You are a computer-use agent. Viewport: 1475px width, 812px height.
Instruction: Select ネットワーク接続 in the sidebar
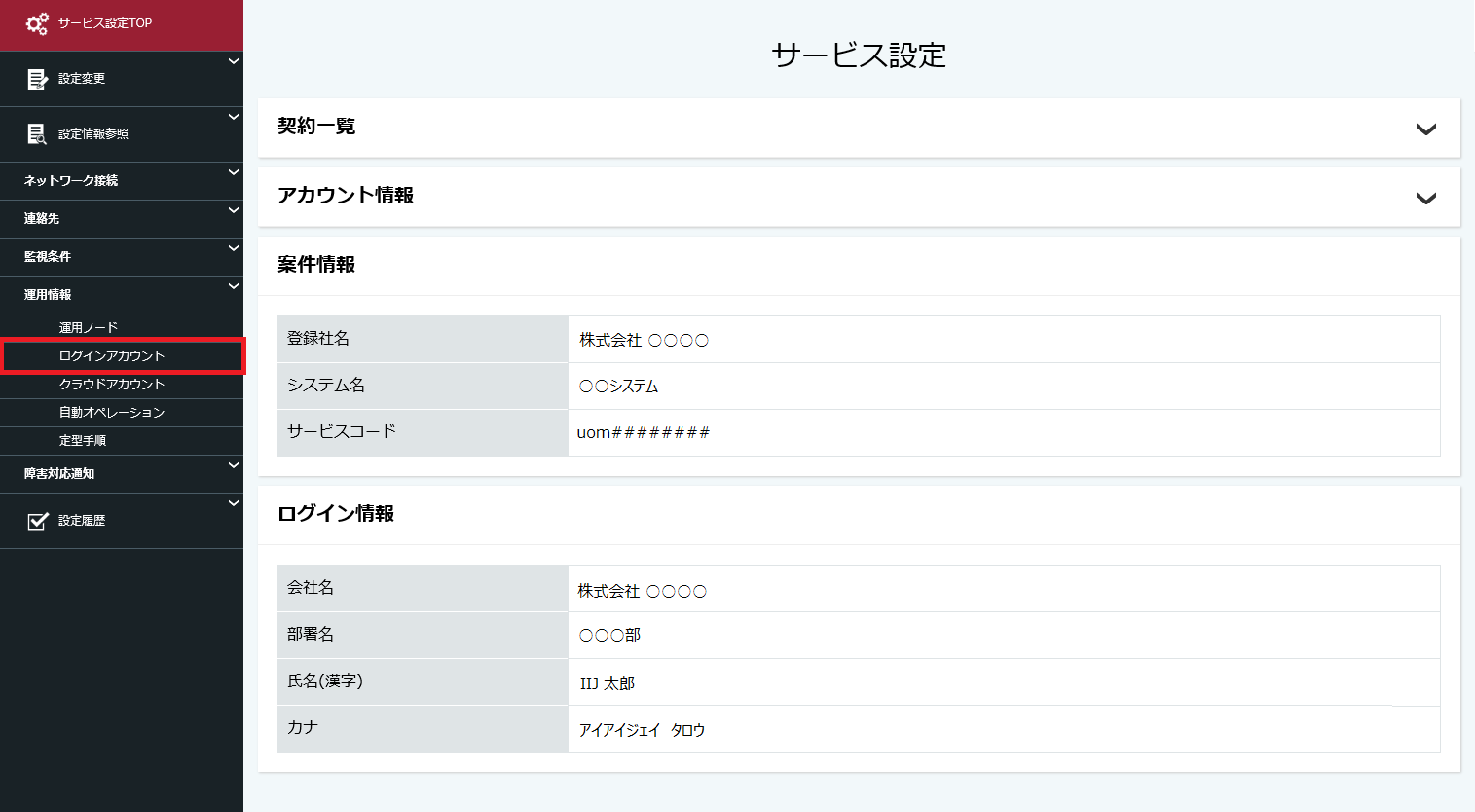(x=122, y=181)
